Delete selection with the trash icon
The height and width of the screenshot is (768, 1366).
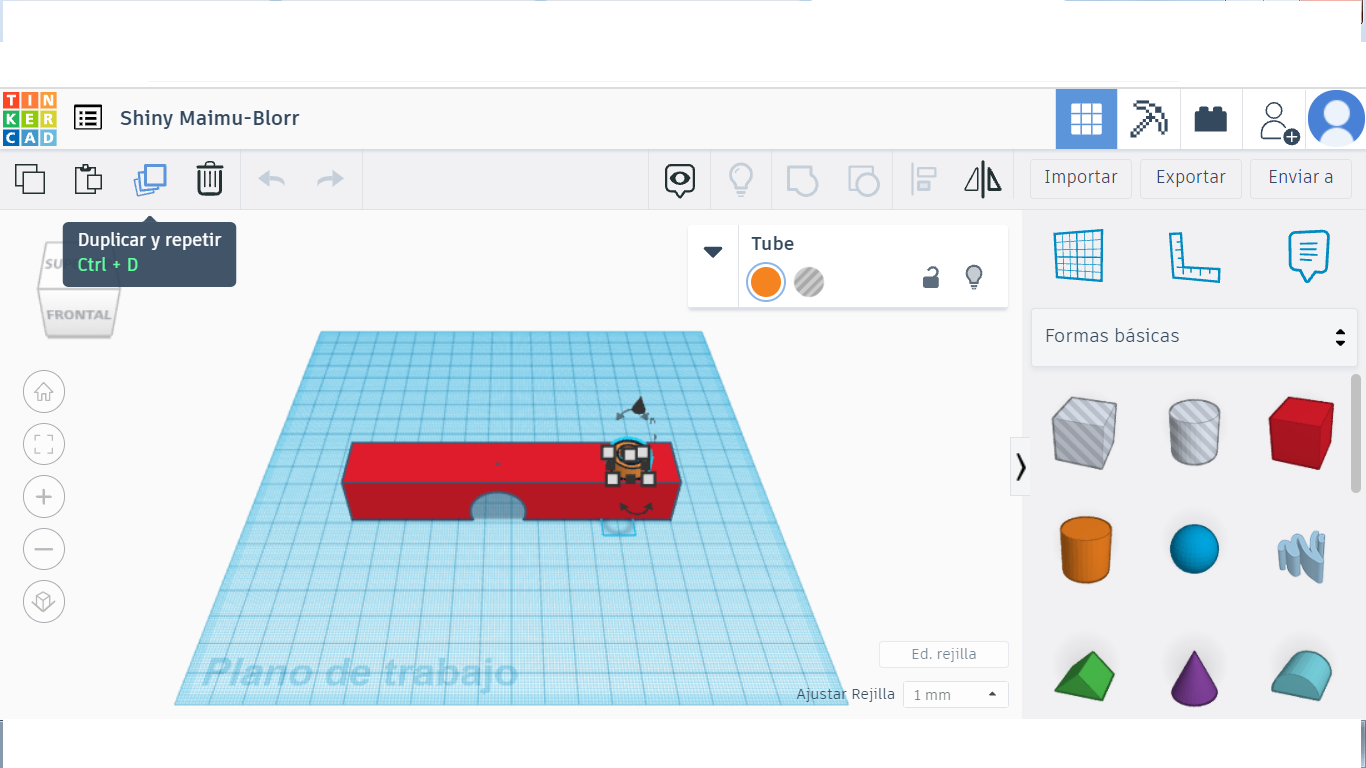[209, 179]
